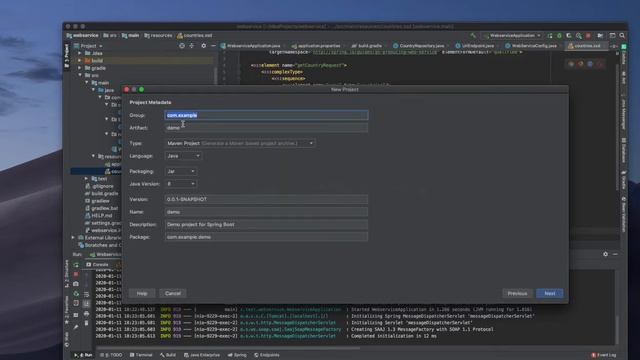The height and width of the screenshot is (360, 640).
Task: Open the Project view selector dropdown
Action: 89,46
